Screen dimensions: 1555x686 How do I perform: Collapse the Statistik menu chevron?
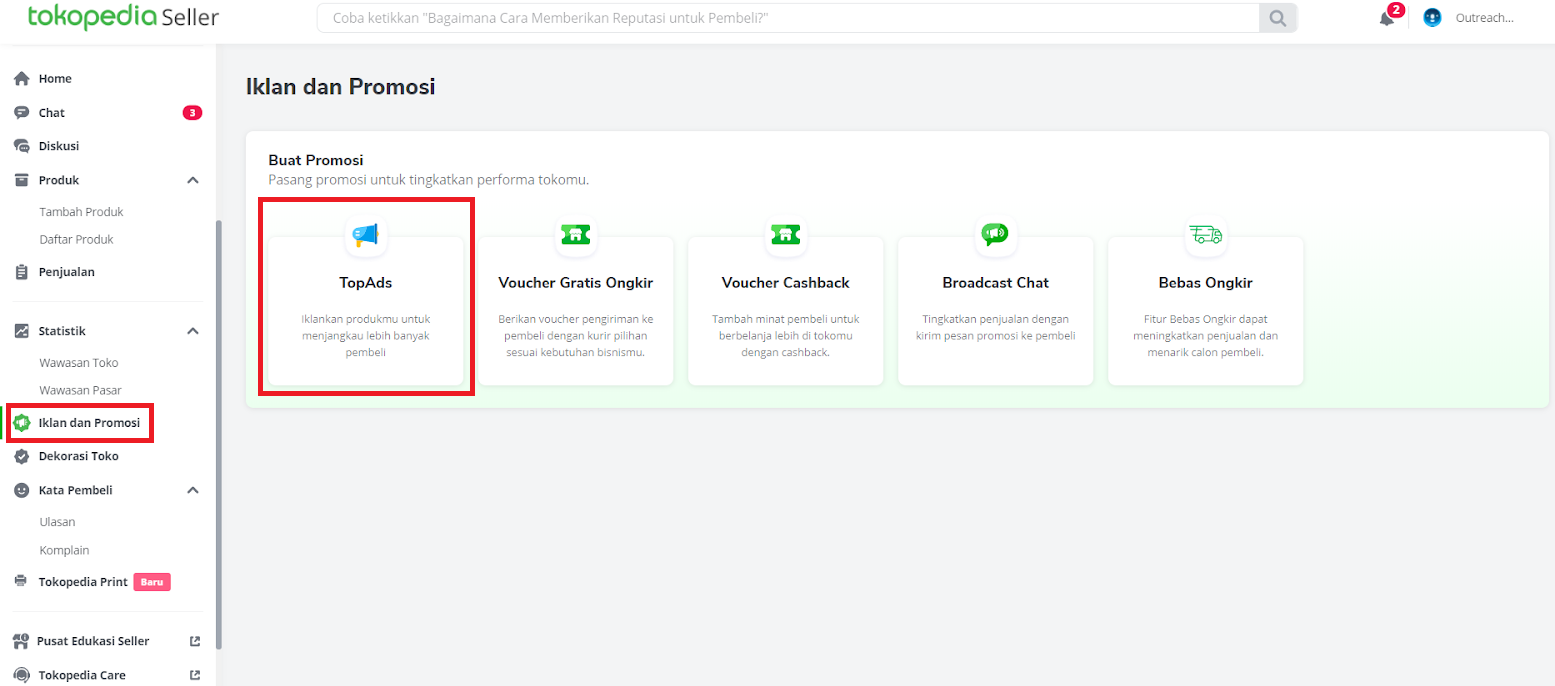pos(193,330)
